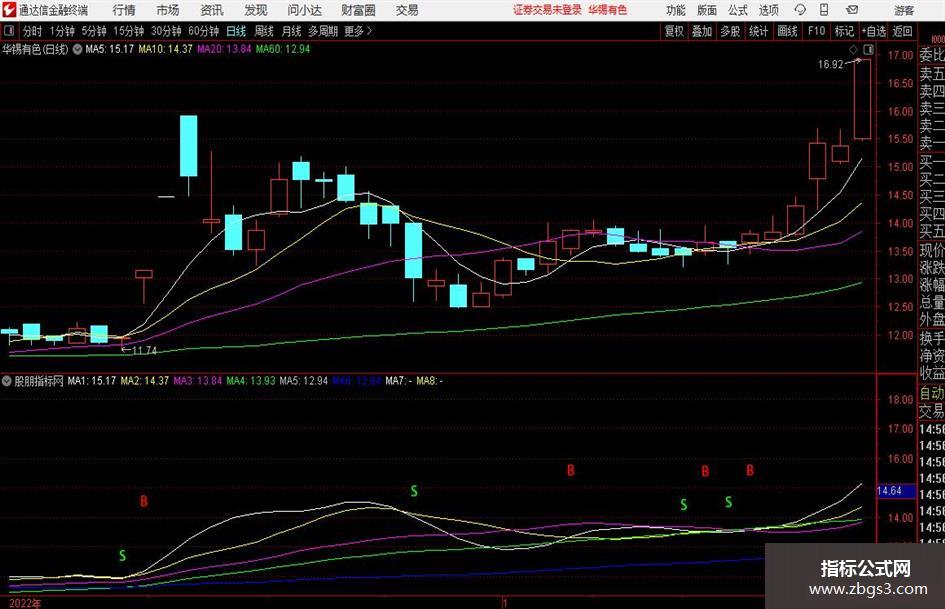
Task: Click the MA10: 14.37 label
Action: (x=165, y=49)
